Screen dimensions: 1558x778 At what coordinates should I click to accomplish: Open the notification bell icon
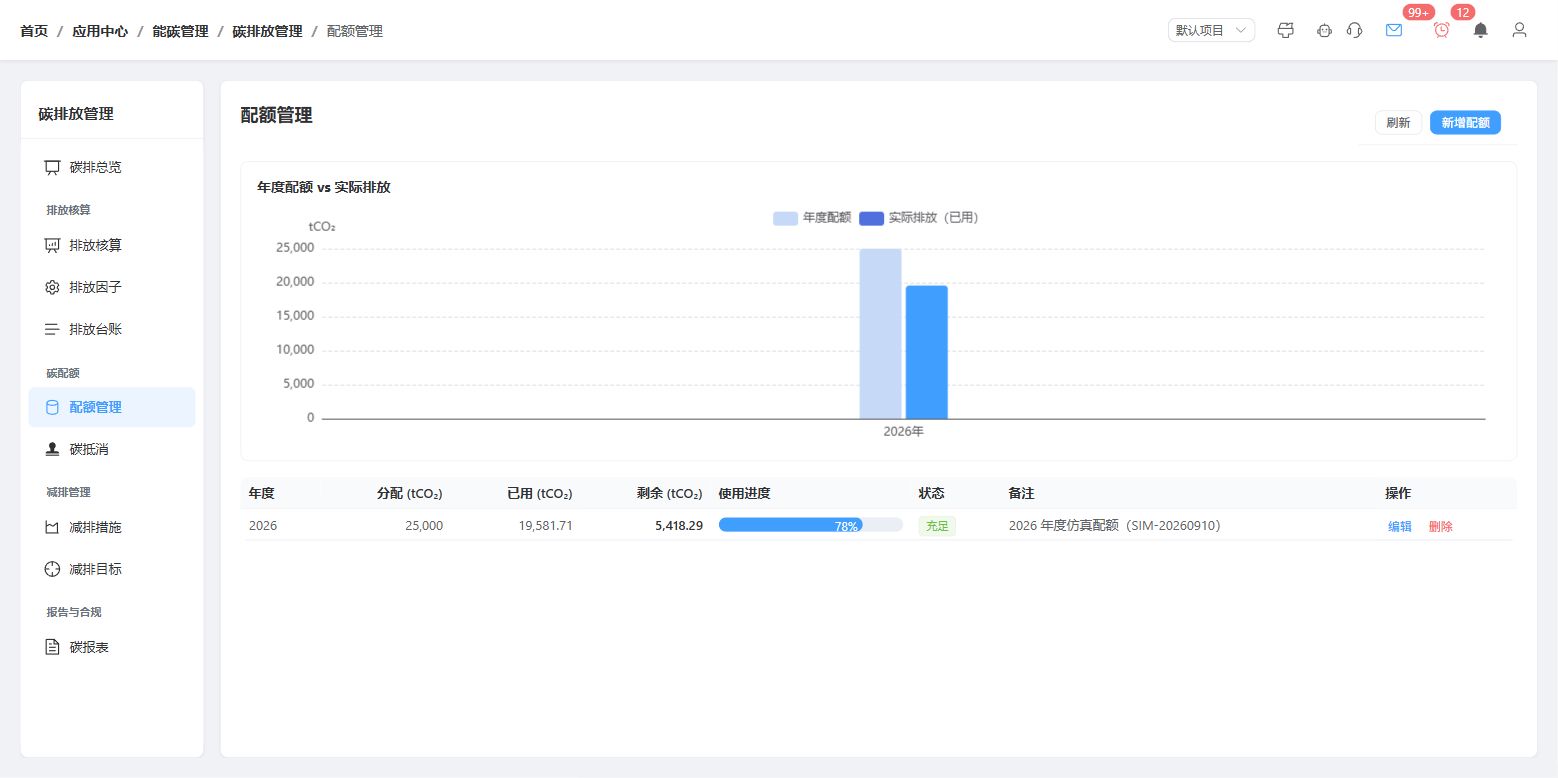coord(1480,30)
